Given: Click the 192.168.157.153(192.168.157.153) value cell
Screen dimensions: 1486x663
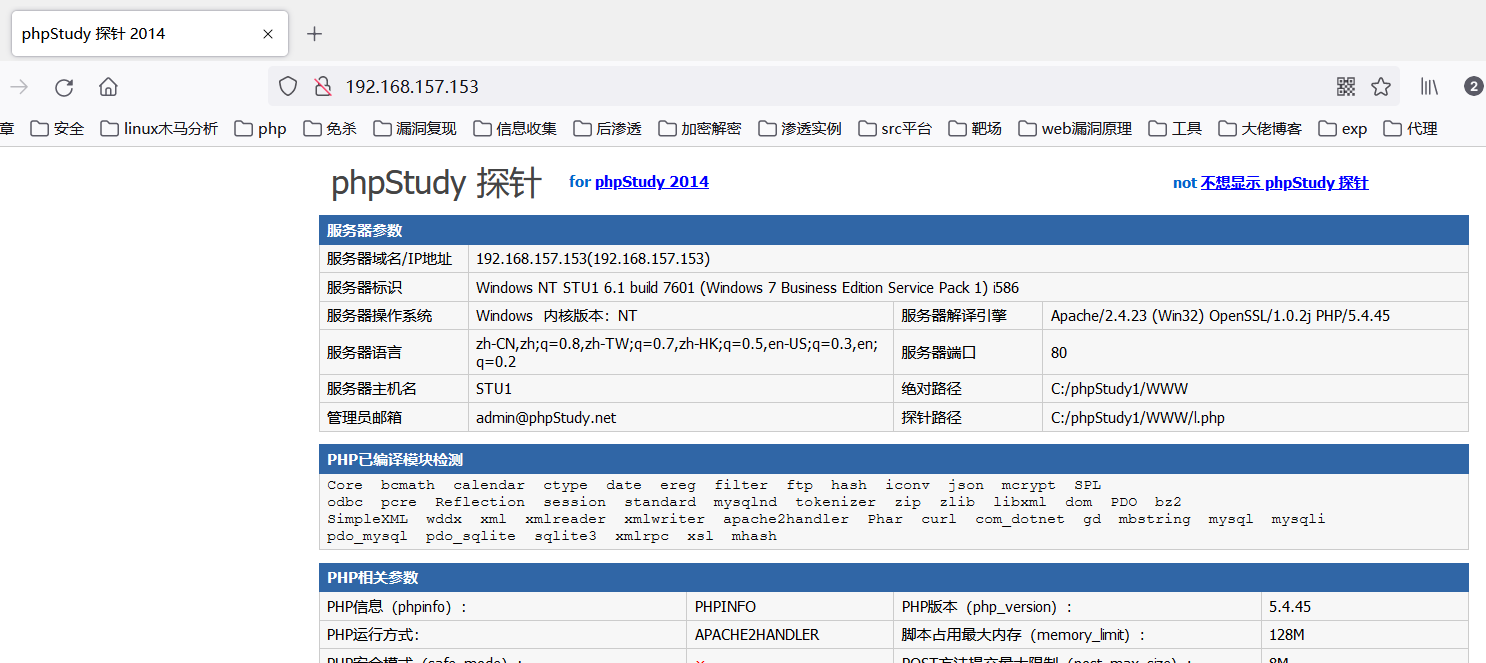Looking at the screenshot, I should (968, 259).
